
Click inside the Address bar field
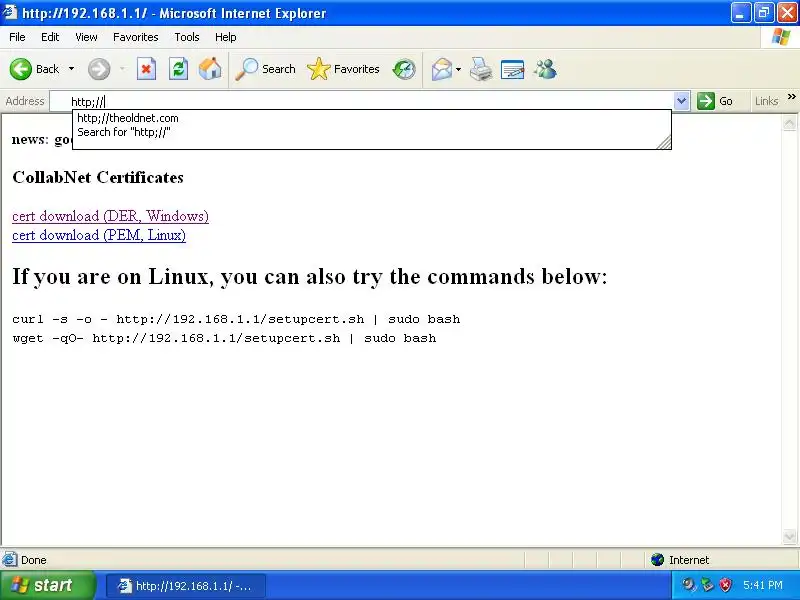pyautogui.click(x=362, y=101)
